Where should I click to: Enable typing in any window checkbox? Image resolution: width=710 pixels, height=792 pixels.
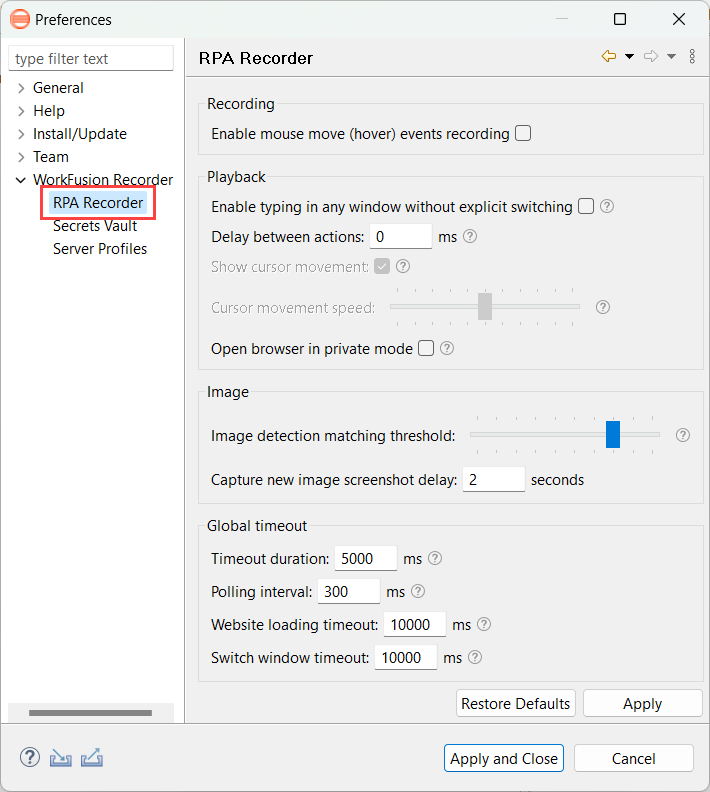[586, 206]
